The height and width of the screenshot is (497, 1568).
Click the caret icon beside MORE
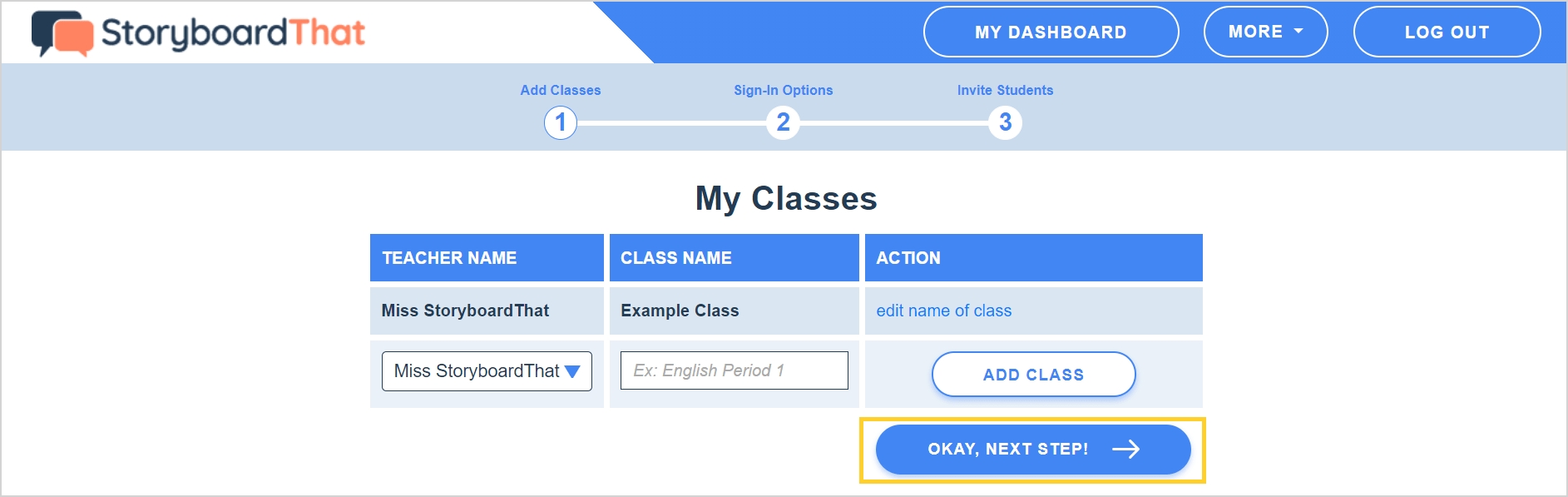[x=1298, y=32]
